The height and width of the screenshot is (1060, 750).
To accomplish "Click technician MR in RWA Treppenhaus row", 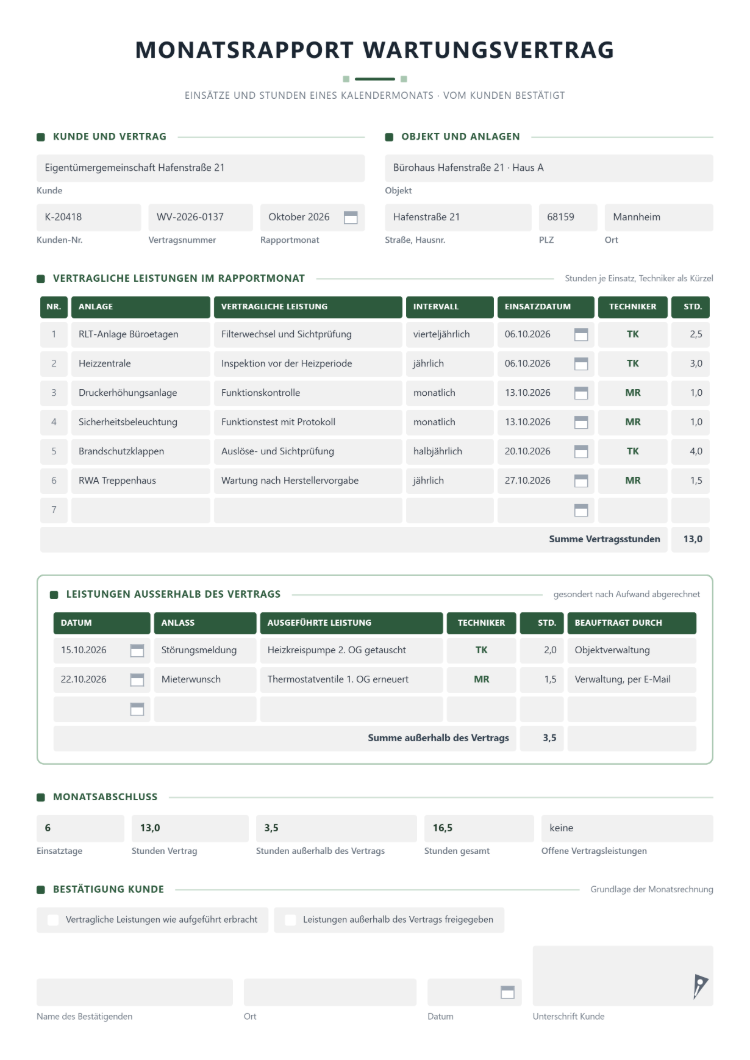I will pyautogui.click(x=633, y=481).
